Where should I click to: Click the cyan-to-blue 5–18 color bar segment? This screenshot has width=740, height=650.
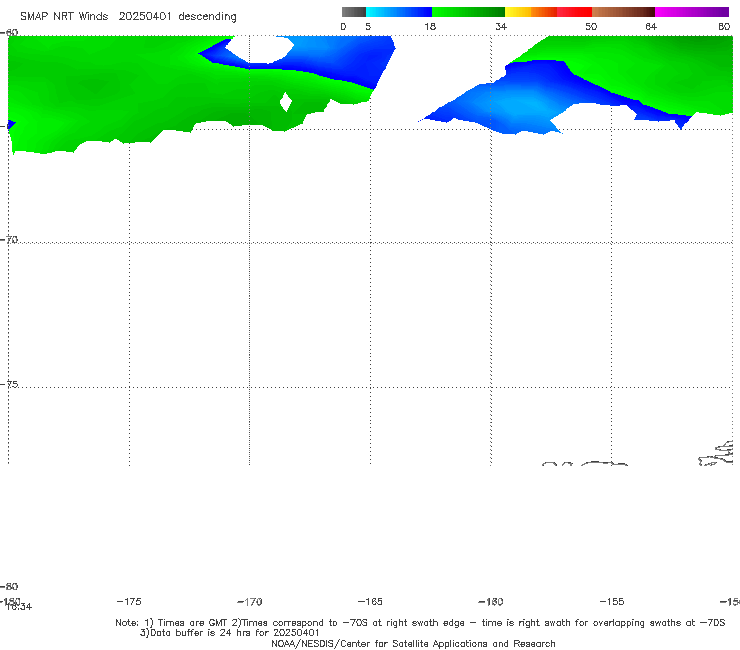coord(399,12)
